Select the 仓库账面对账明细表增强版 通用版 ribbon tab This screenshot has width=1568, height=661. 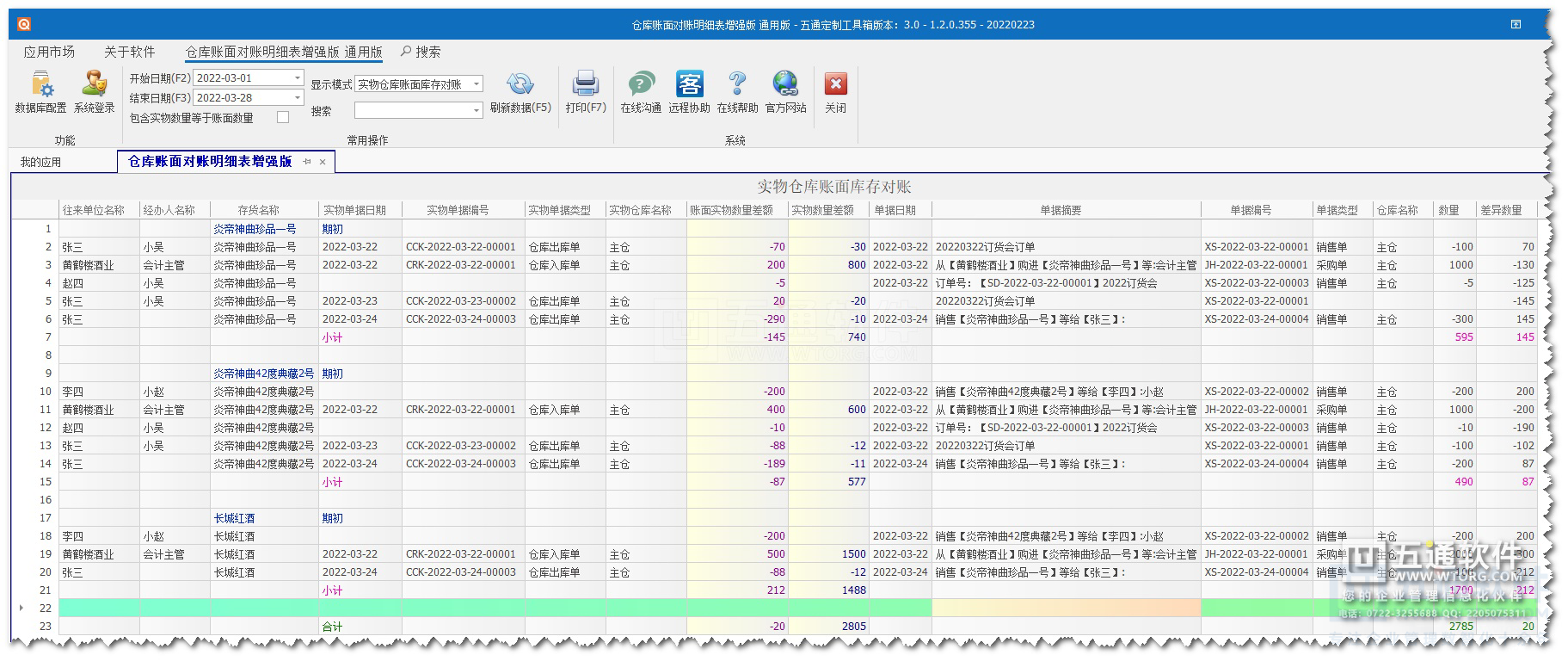pos(284,52)
